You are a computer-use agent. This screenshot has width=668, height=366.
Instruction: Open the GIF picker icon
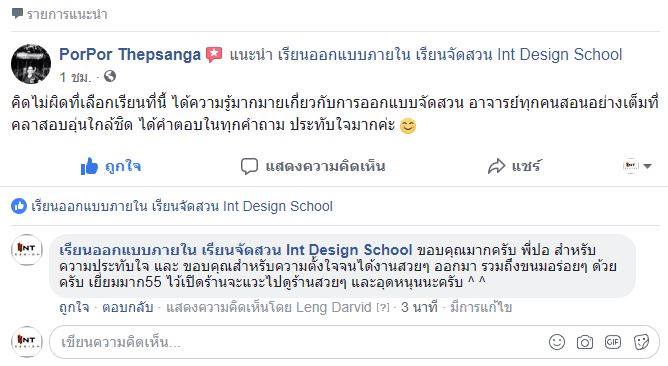tap(613, 342)
